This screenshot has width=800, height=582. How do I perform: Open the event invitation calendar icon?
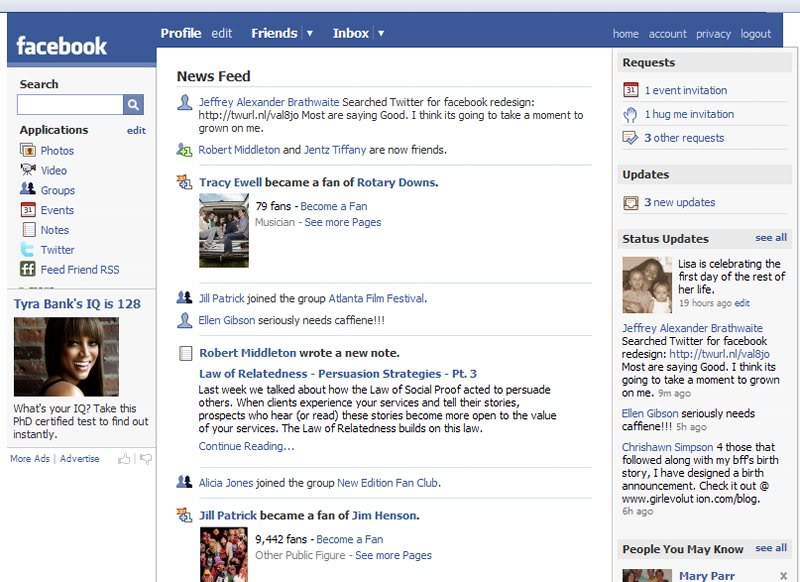pyautogui.click(x=633, y=90)
